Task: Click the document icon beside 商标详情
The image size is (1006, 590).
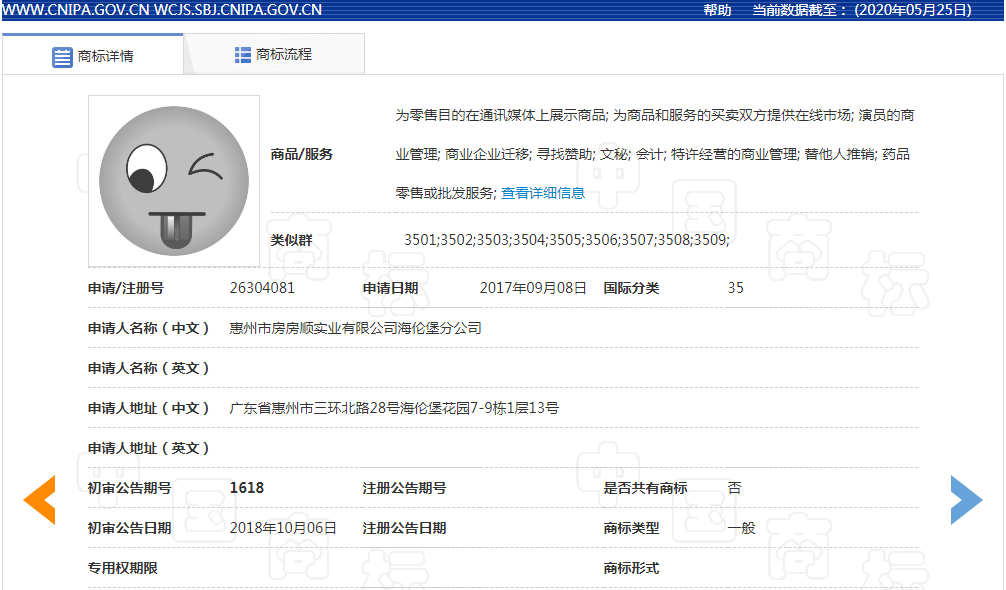Action: pos(62,56)
